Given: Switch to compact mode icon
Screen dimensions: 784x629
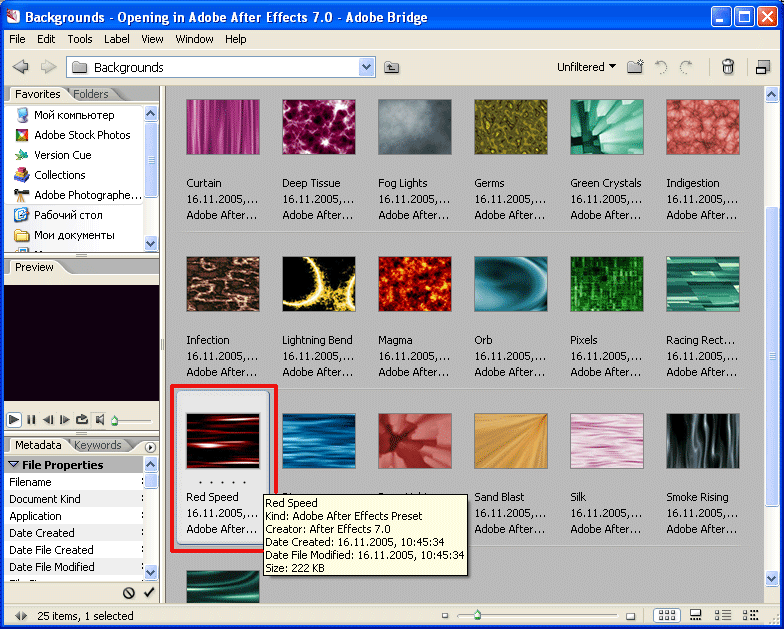Looking at the screenshot, I should (x=763, y=67).
